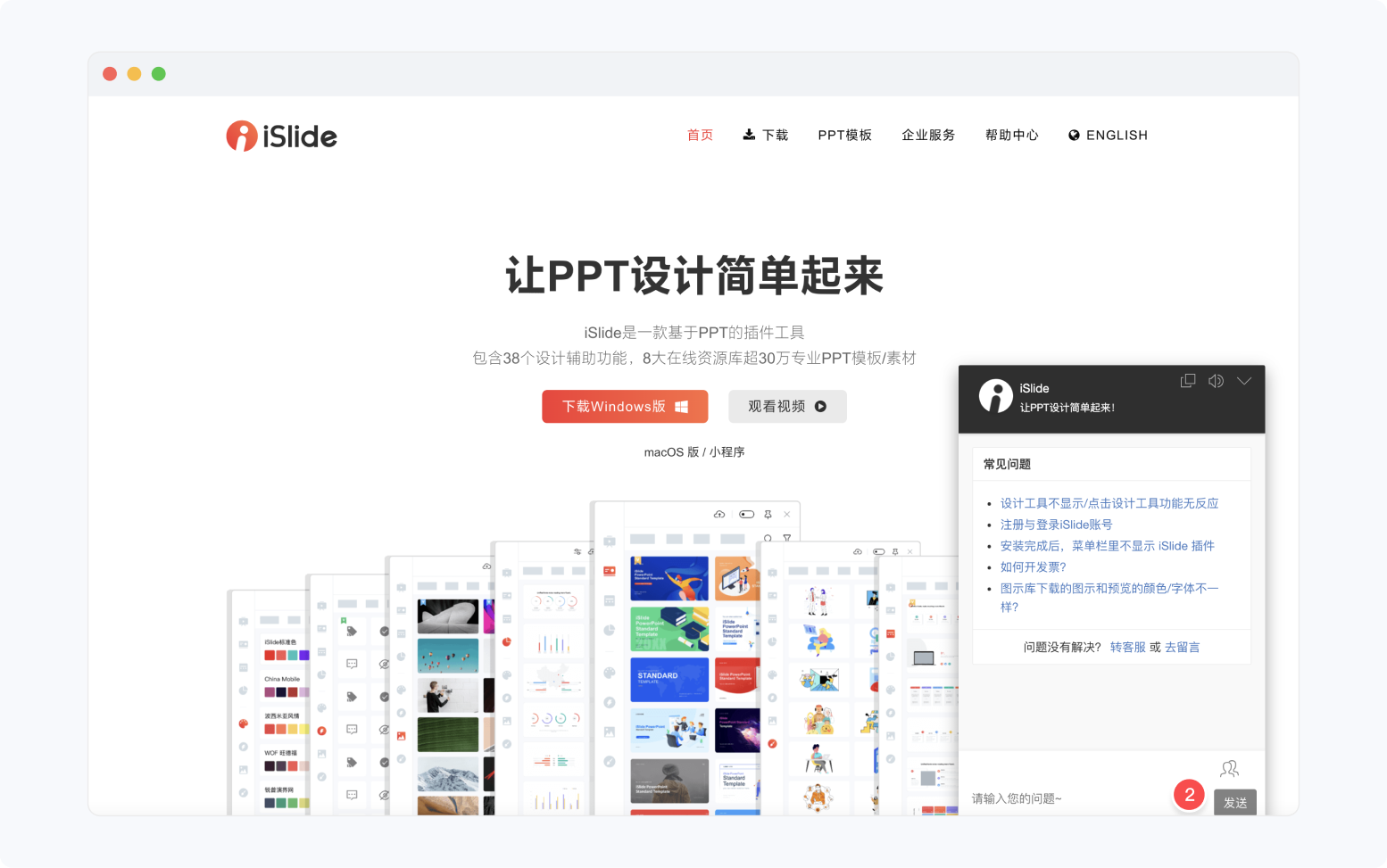Switch site language to ENGLISH
The height and width of the screenshot is (868, 1387).
tap(1108, 136)
